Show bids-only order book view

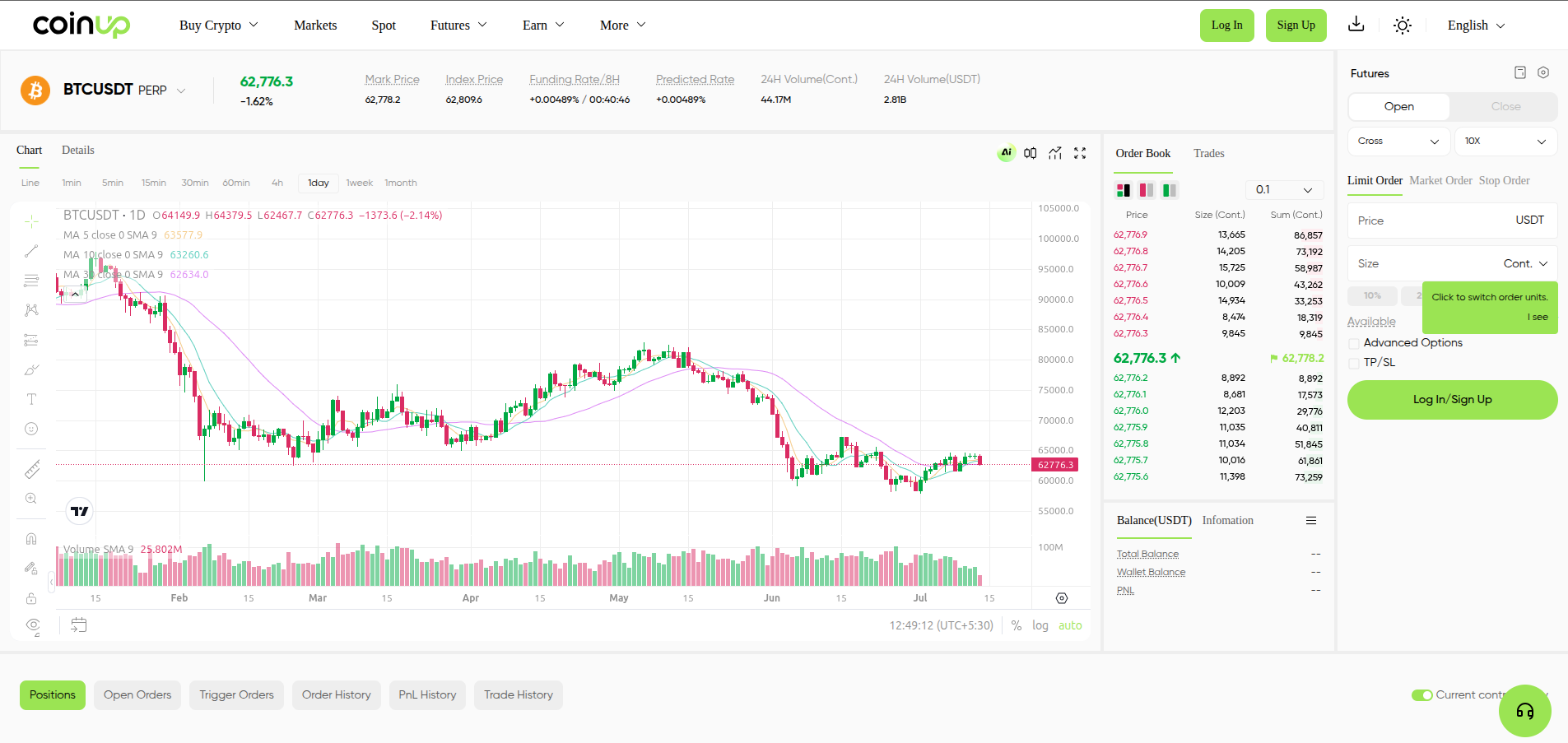coord(1169,190)
